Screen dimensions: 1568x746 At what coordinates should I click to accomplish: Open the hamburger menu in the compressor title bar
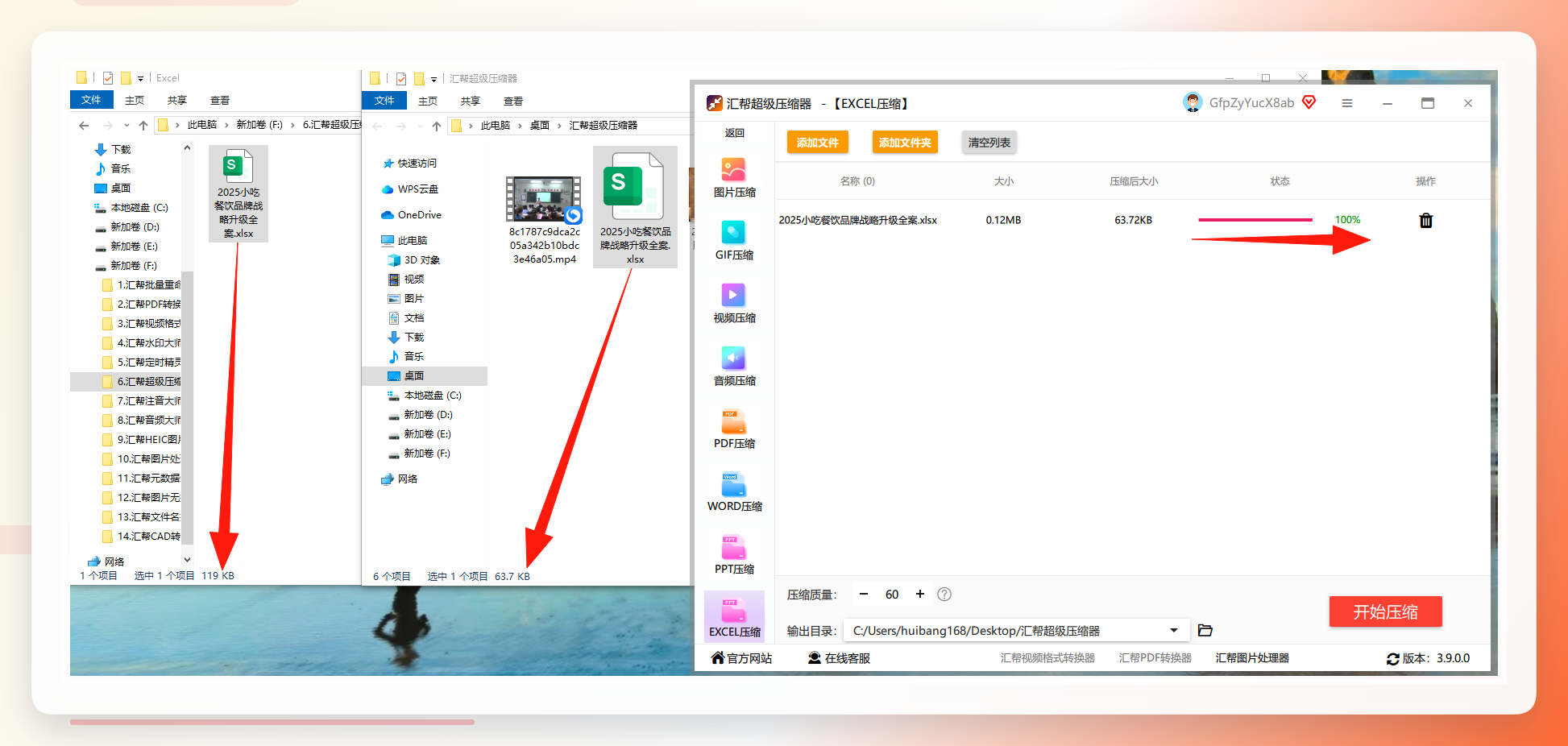[1346, 103]
